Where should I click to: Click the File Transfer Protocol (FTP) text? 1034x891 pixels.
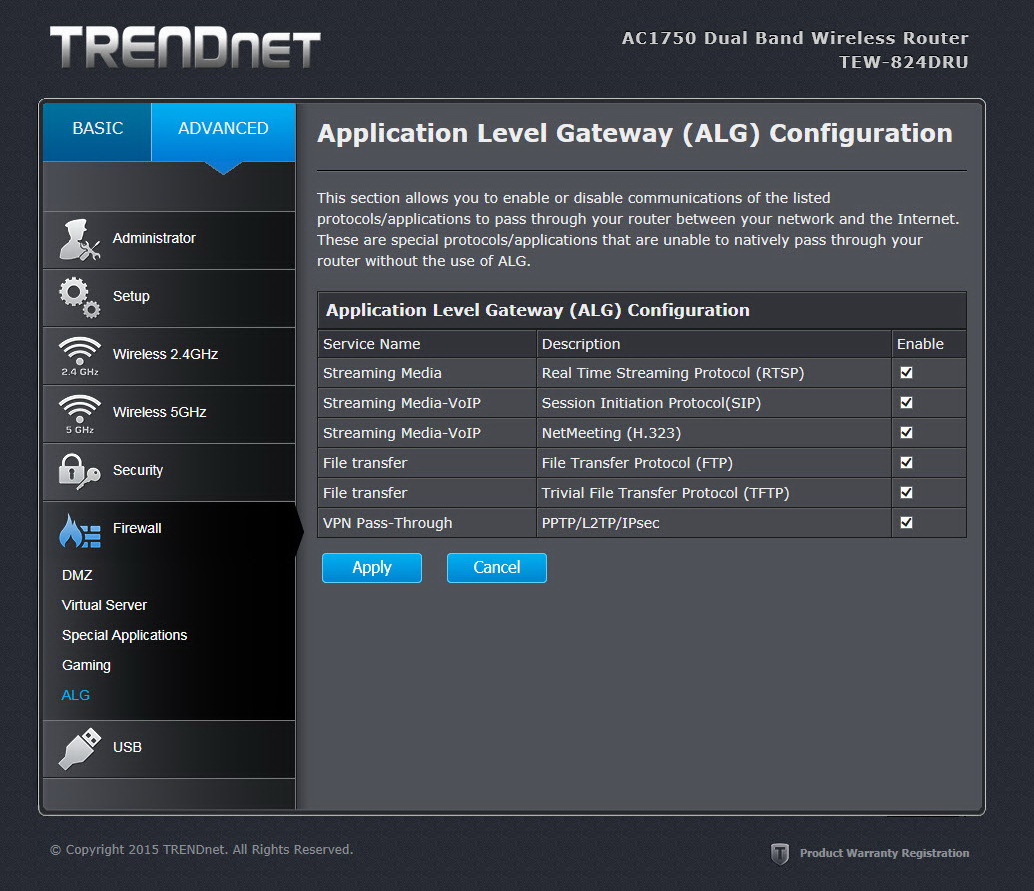point(637,463)
